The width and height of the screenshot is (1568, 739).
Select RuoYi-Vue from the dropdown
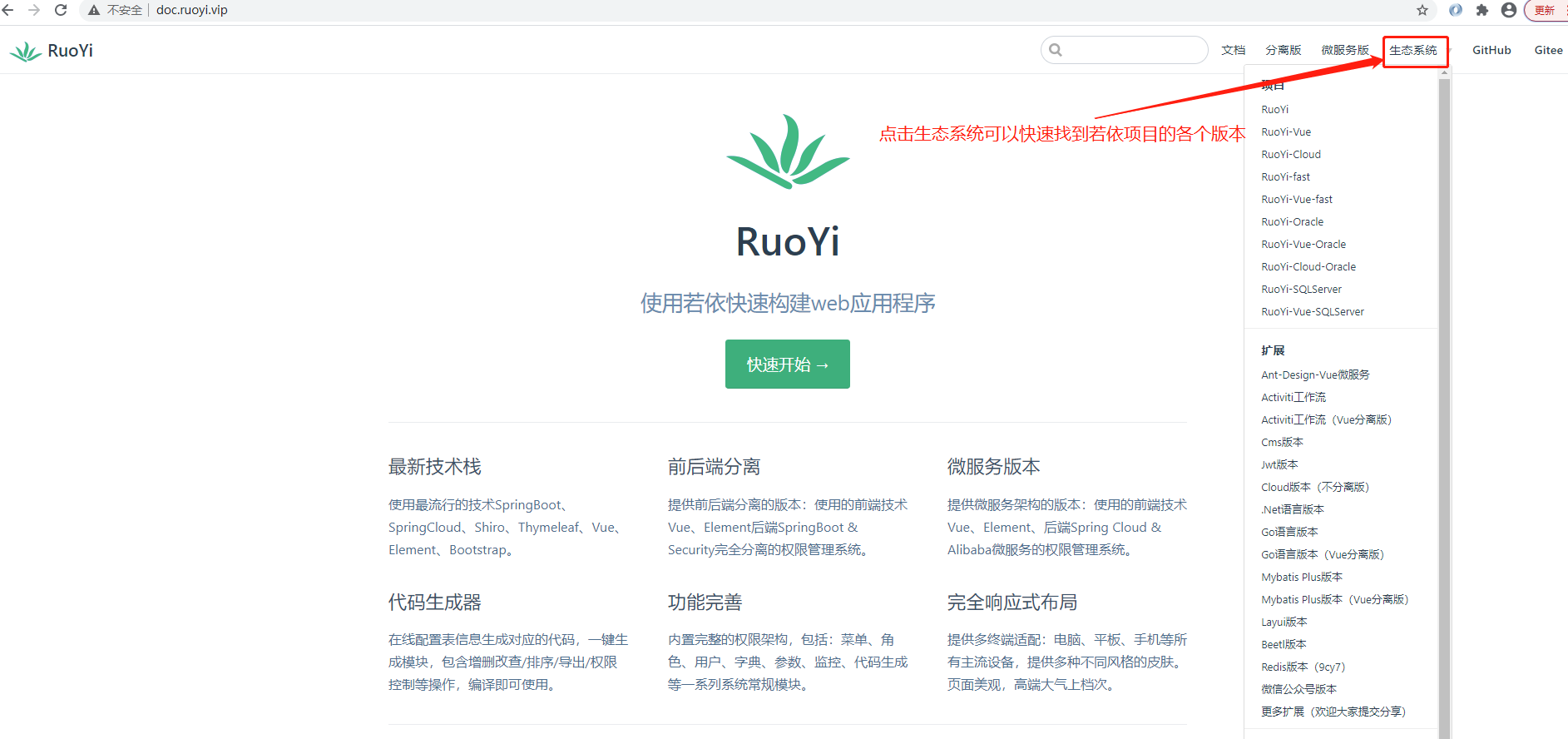[1286, 131]
